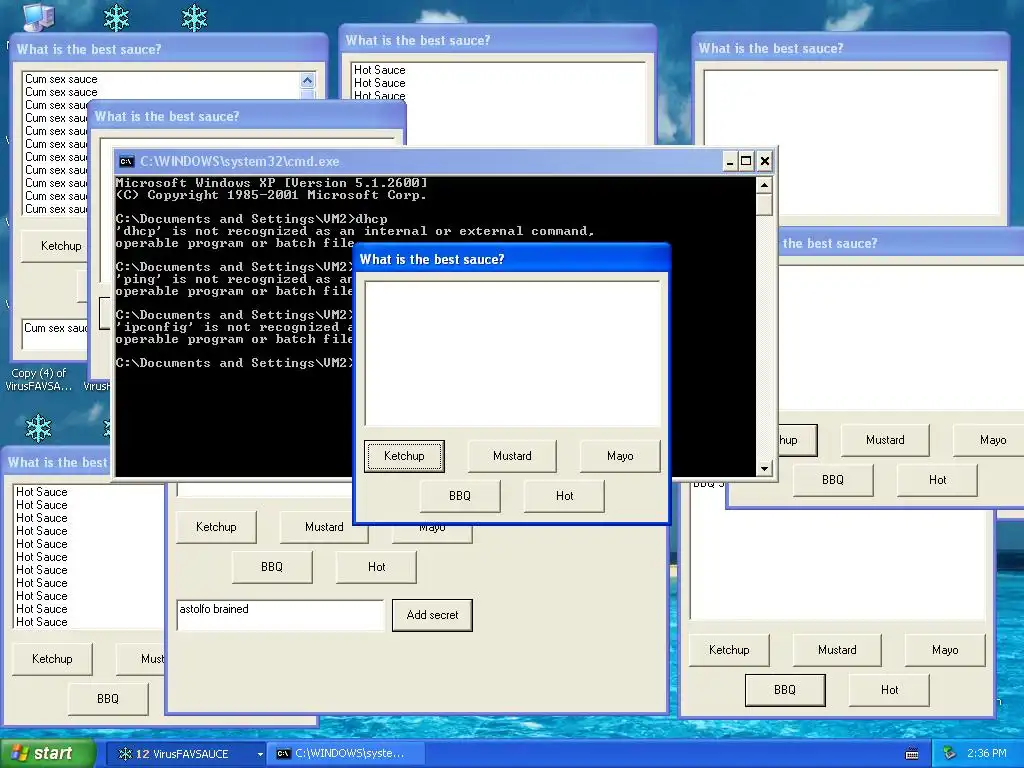The height and width of the screenshot is (768, 1024).
Task: Click Mustard in window right of command prompt
Action: click(885, 440)
